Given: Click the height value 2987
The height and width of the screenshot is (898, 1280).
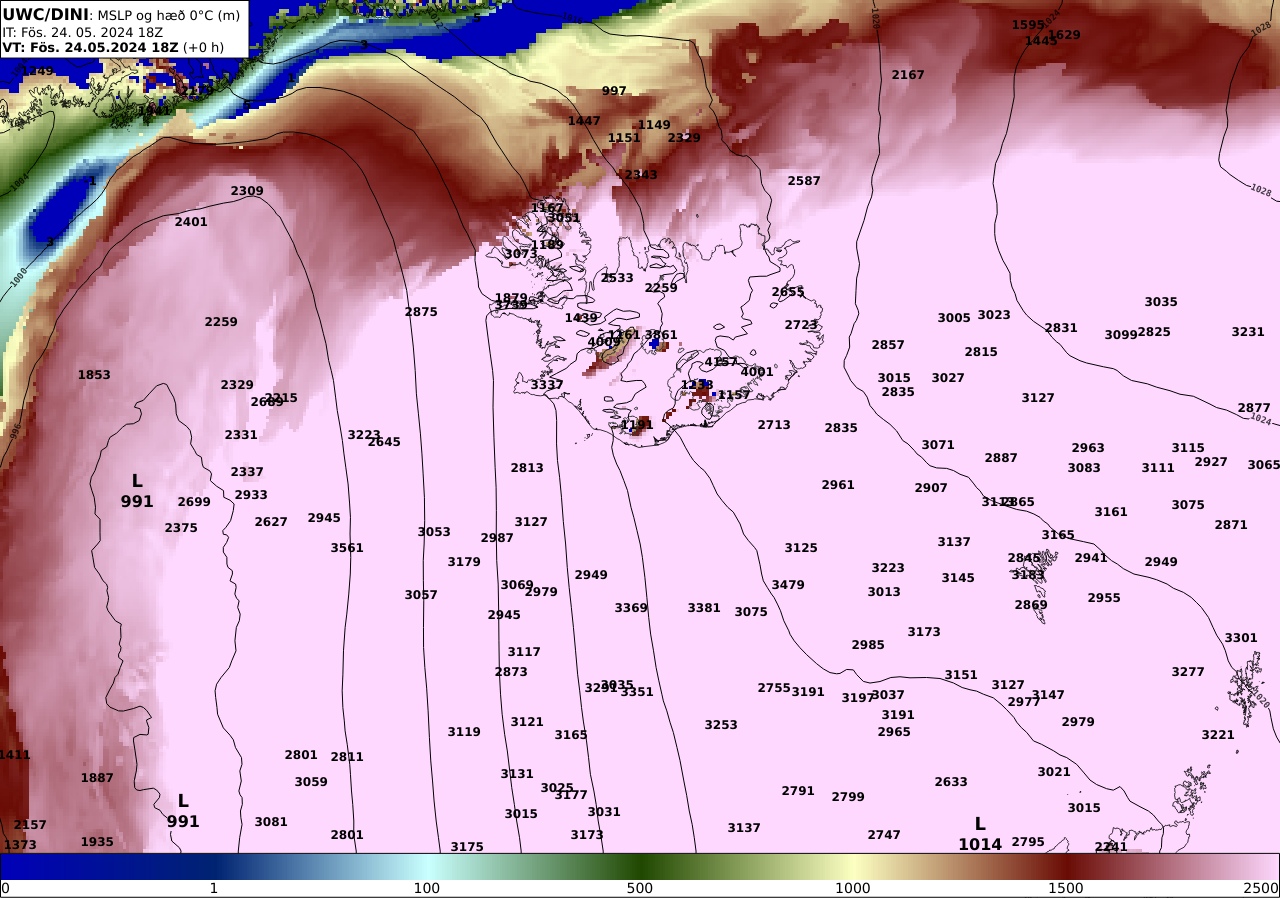Looking at the screenshot, I should coord(497,538).
